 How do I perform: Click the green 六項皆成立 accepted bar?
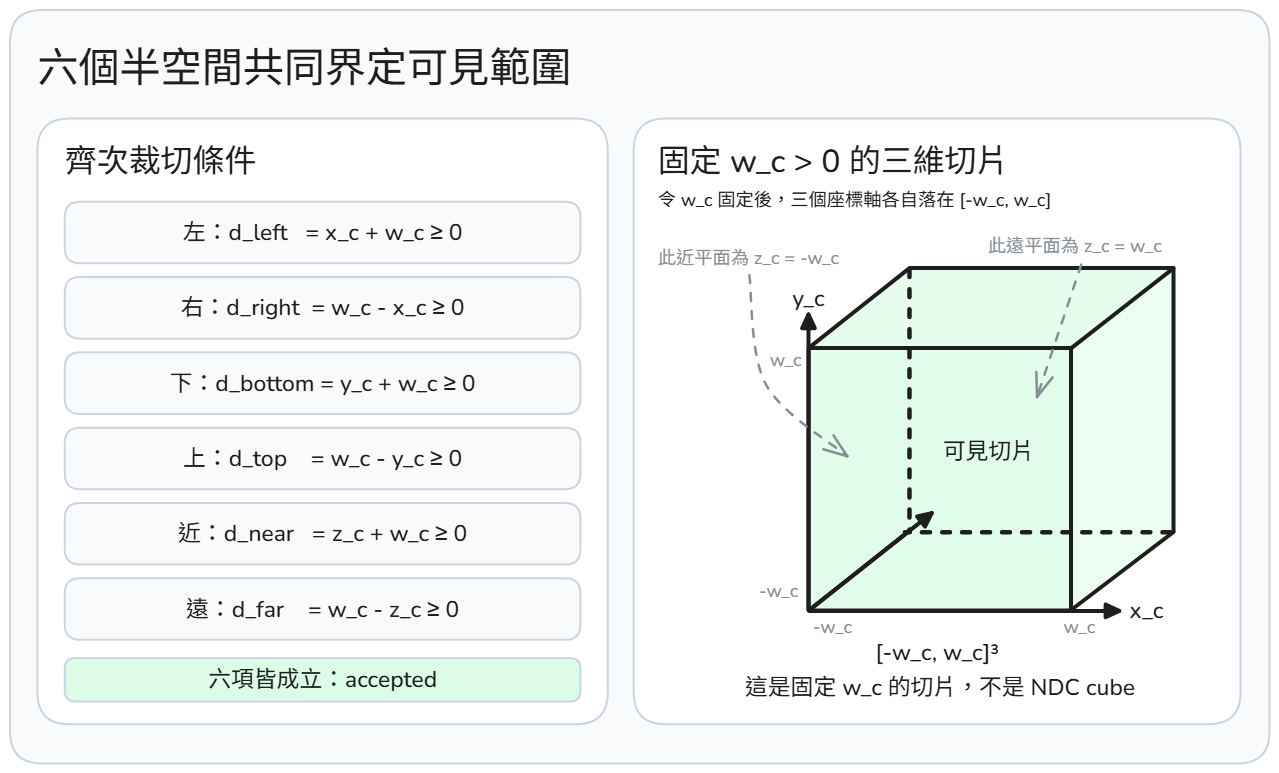(x=322, y=679)
